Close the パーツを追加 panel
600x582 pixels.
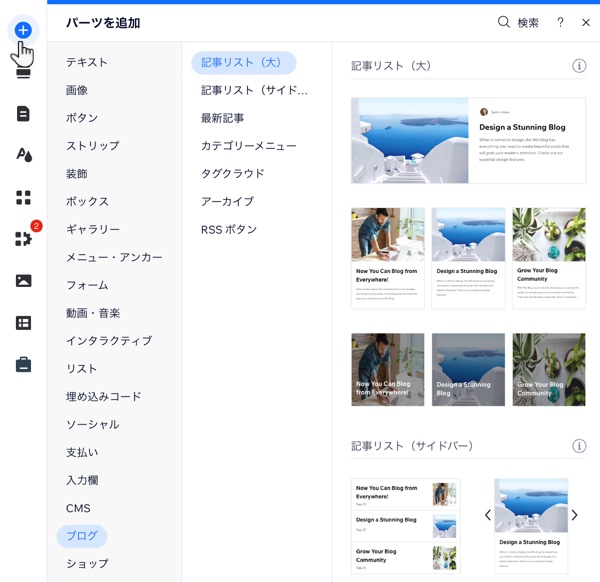click(585, 23)
